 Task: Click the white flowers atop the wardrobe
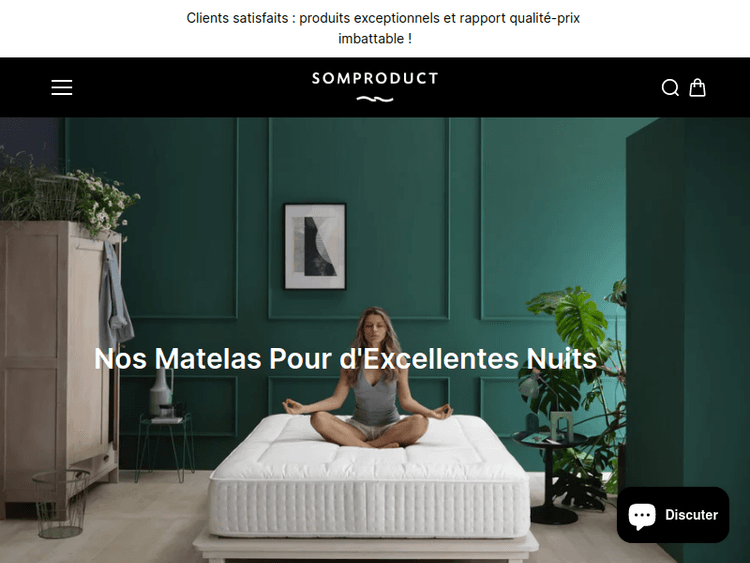(x=103, y=199)
